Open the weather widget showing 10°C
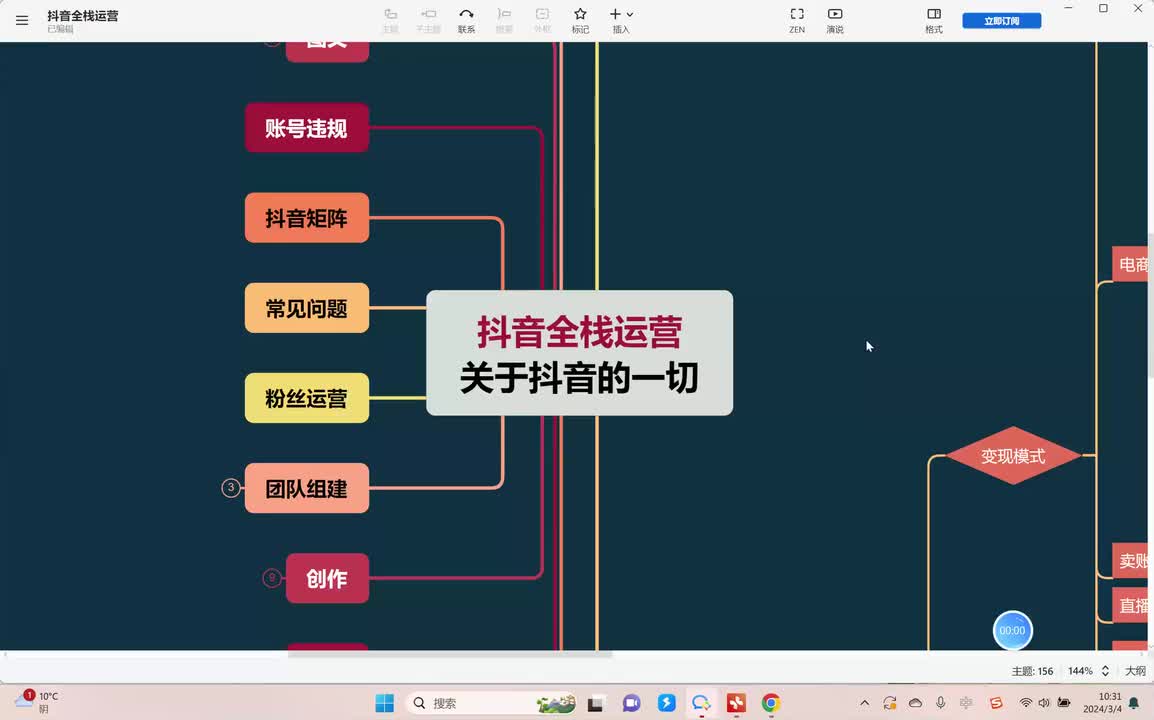The width and height of the screenshot is (1154, 720). 37,702
